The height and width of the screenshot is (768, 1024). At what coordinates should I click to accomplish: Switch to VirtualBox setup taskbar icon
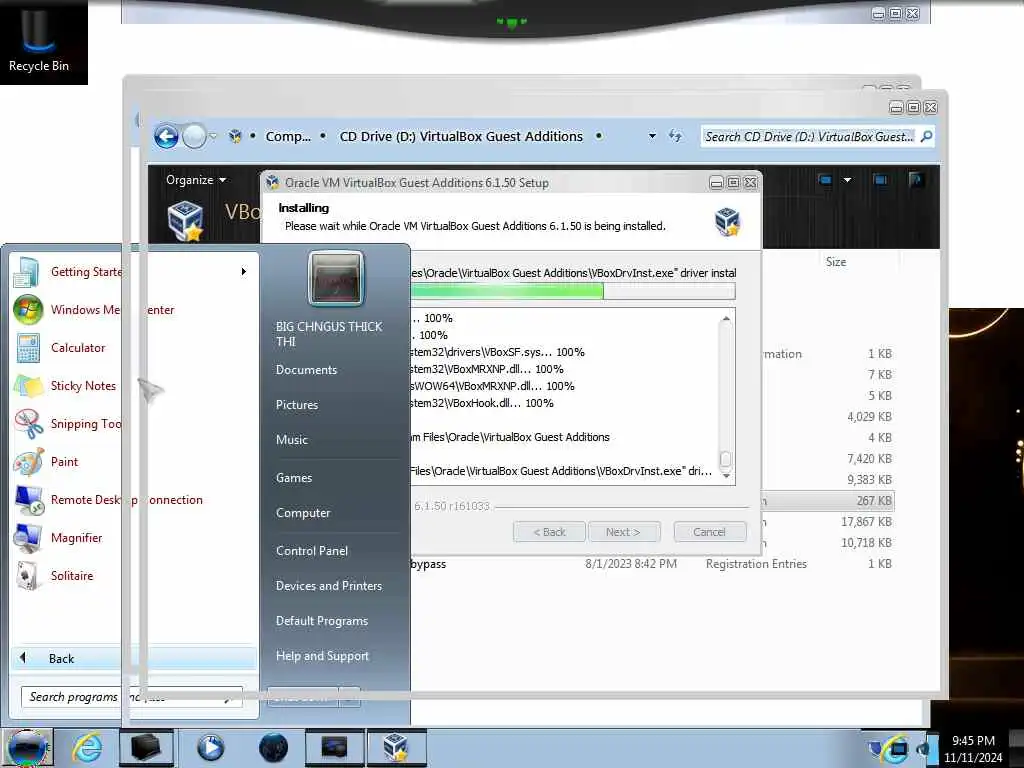pyautogui.click(x=396, y=748)
